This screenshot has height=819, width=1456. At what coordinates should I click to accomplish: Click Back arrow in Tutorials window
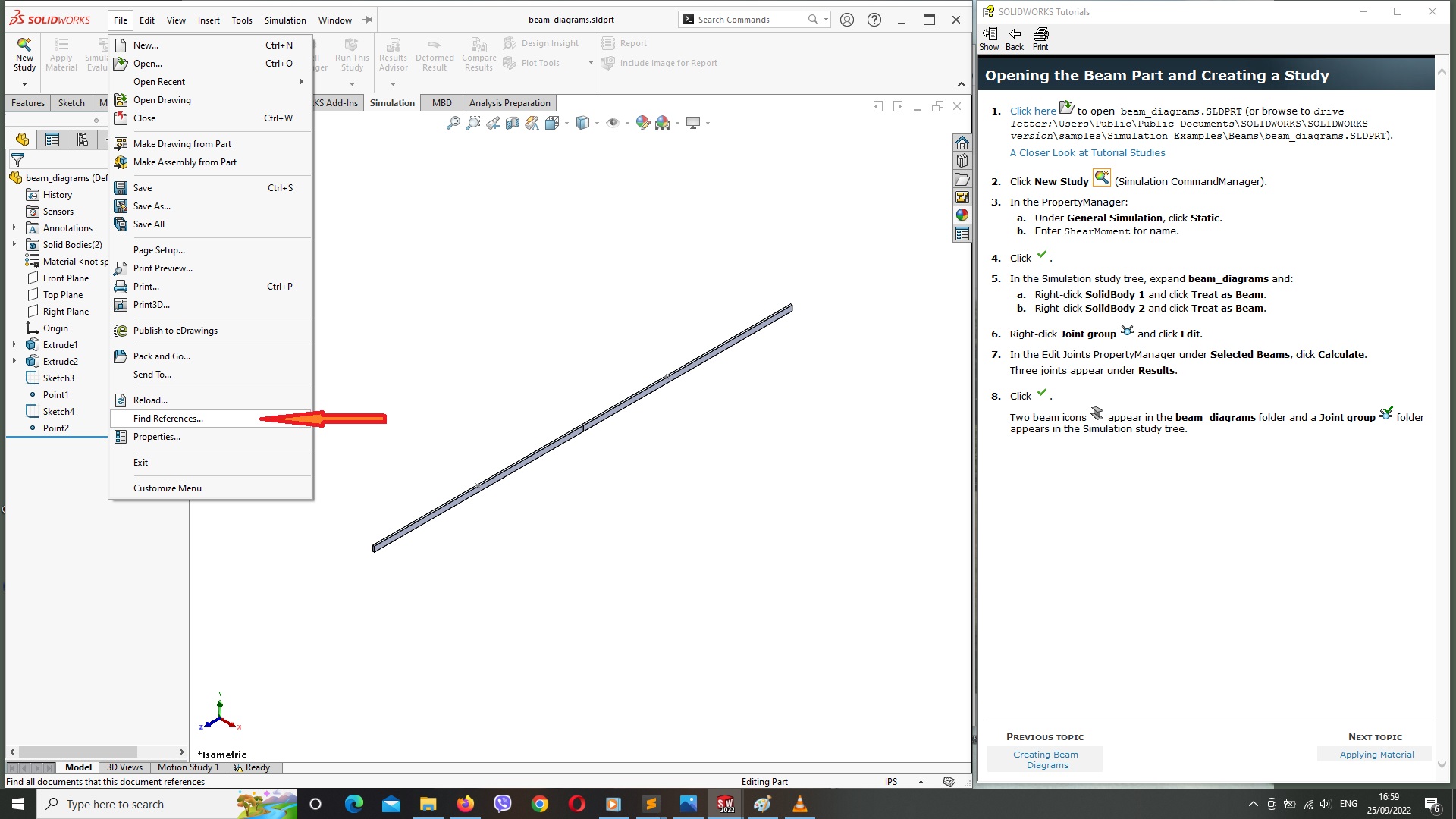[1015, 39]
